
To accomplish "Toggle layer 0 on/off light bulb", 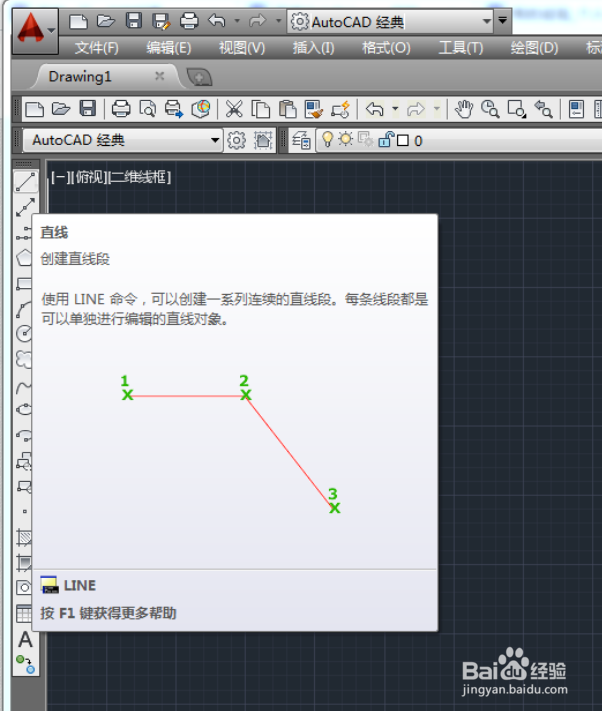I will (x=327, y=140).
